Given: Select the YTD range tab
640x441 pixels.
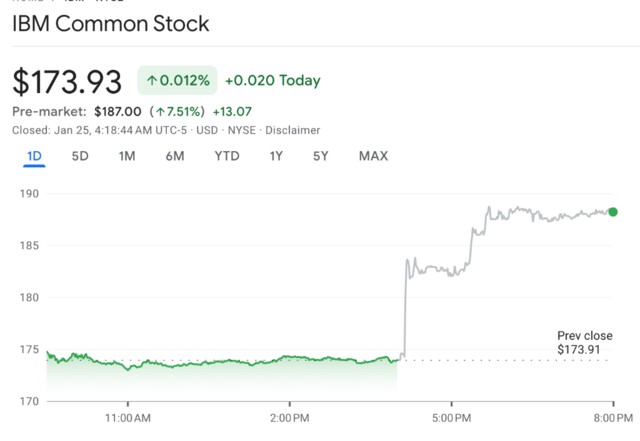Looking at the screenshot, I should pyautogui.click(x=226, y=156).
